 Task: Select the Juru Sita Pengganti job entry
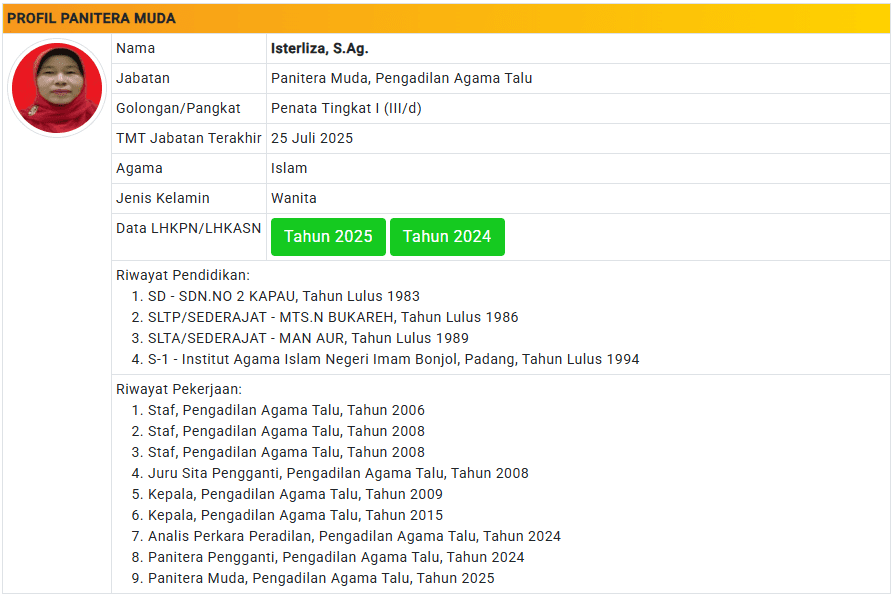[338, 473]
